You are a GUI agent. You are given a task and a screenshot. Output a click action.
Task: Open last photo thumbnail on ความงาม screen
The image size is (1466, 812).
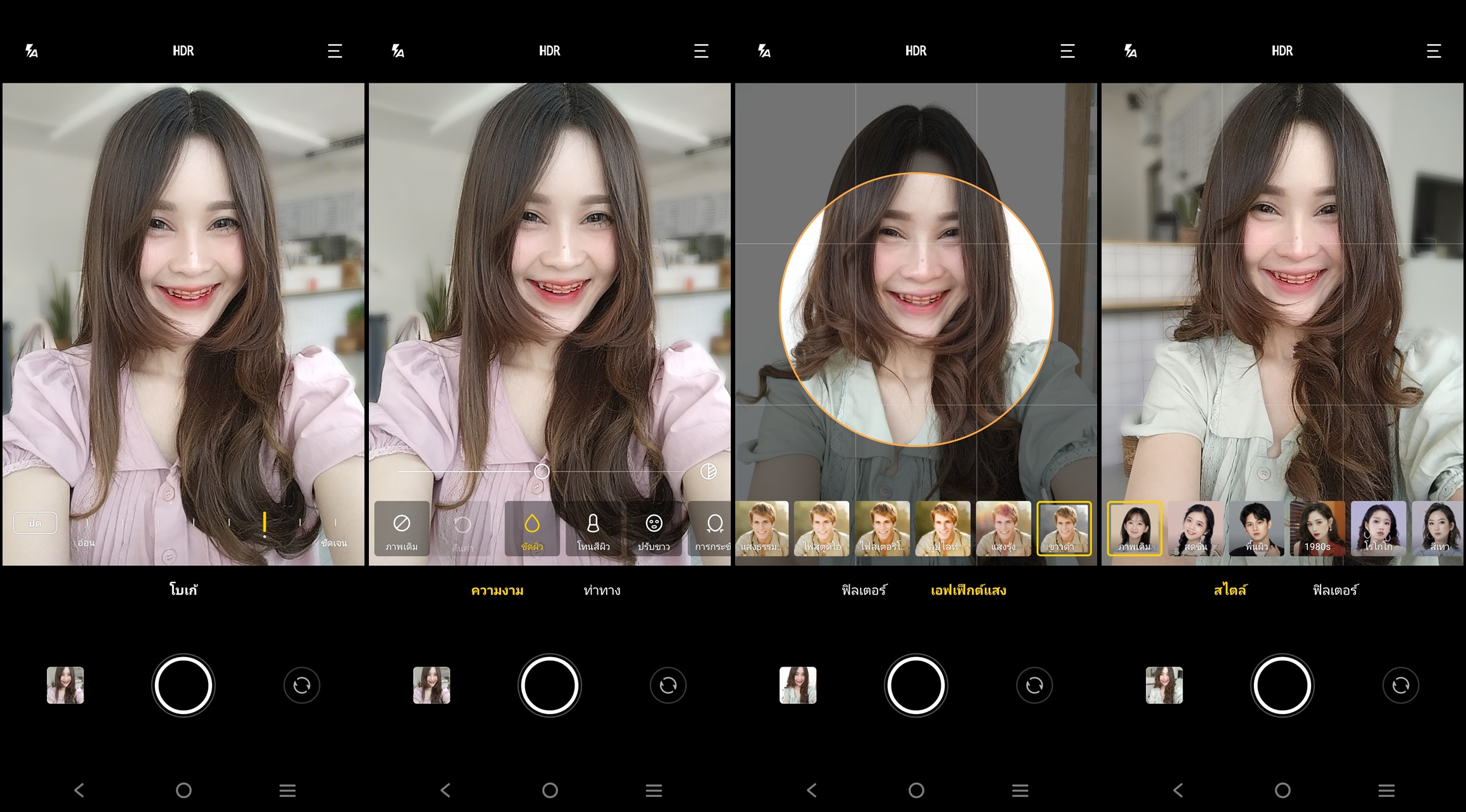pyautogui.click(x=432, y=685)
